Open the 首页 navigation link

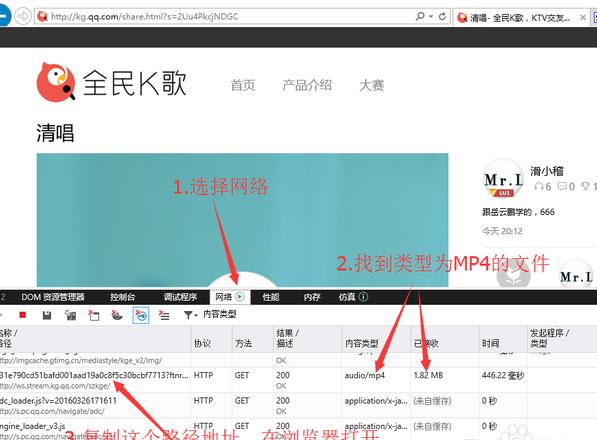tap(243, 85)
